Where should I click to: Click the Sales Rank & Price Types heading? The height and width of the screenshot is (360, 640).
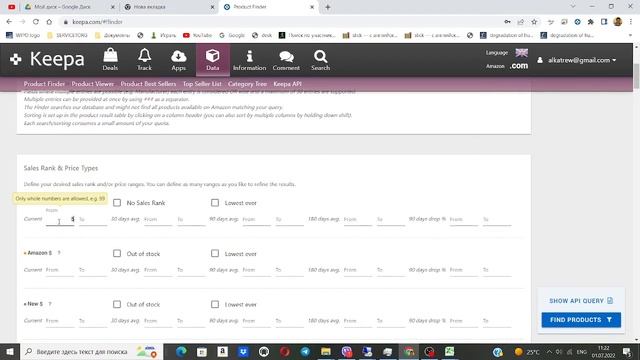61,168
